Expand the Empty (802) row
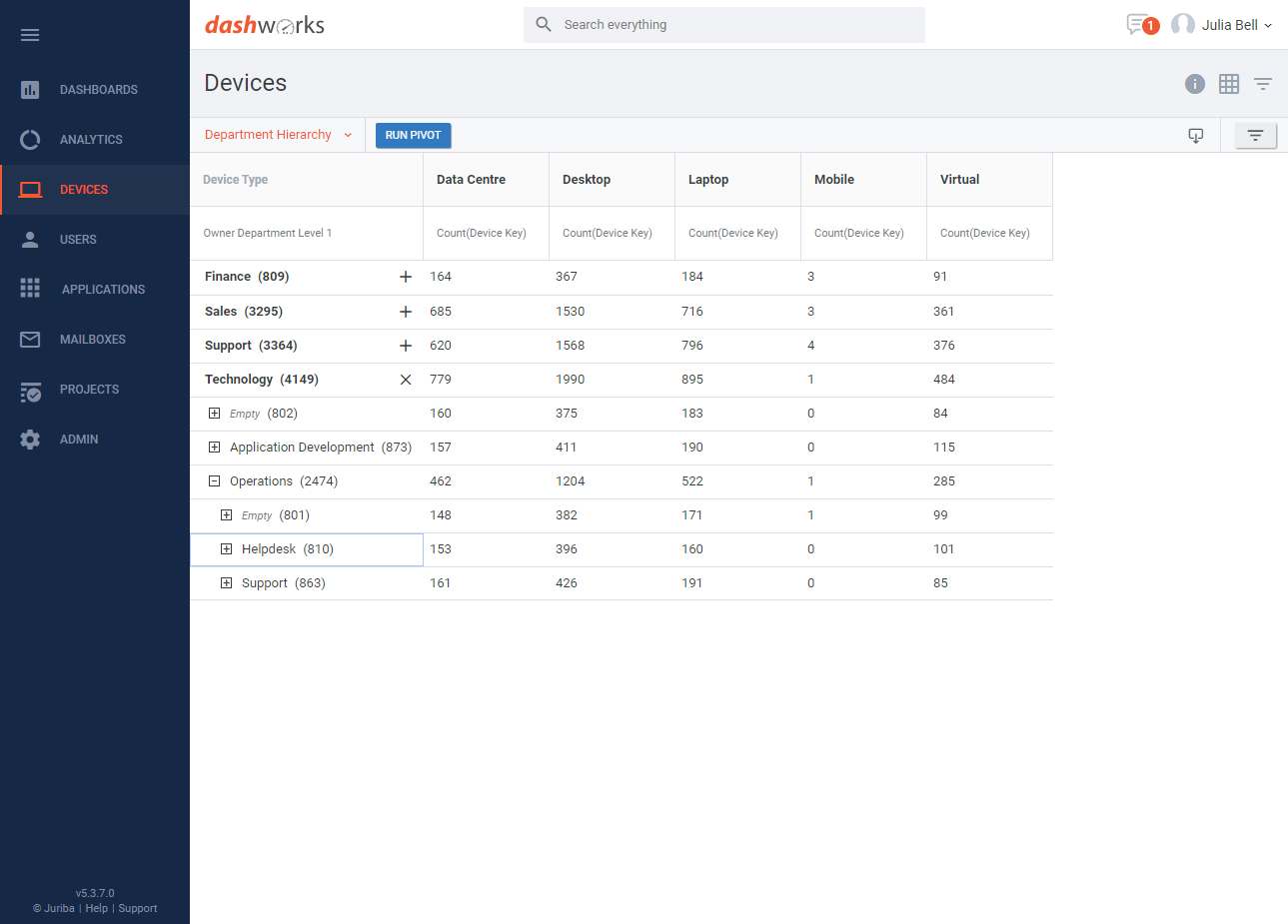Screen dimensions: 1288x924 coord(214,413)
